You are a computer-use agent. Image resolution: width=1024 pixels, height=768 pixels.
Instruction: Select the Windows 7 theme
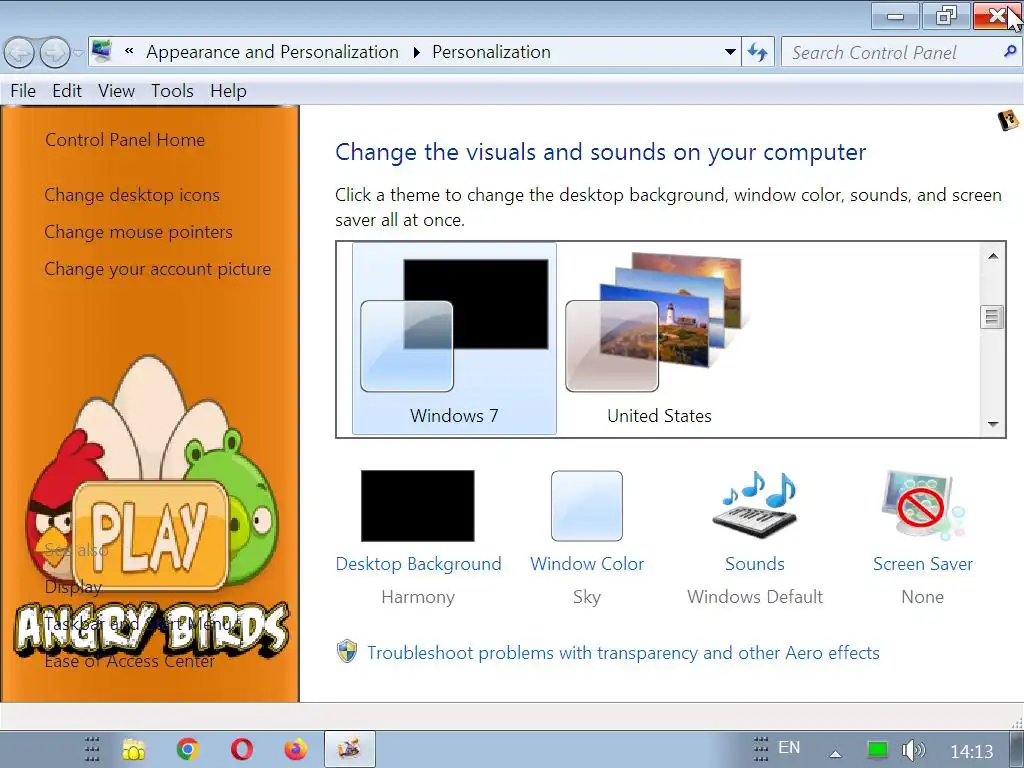[x=455, y=338]
